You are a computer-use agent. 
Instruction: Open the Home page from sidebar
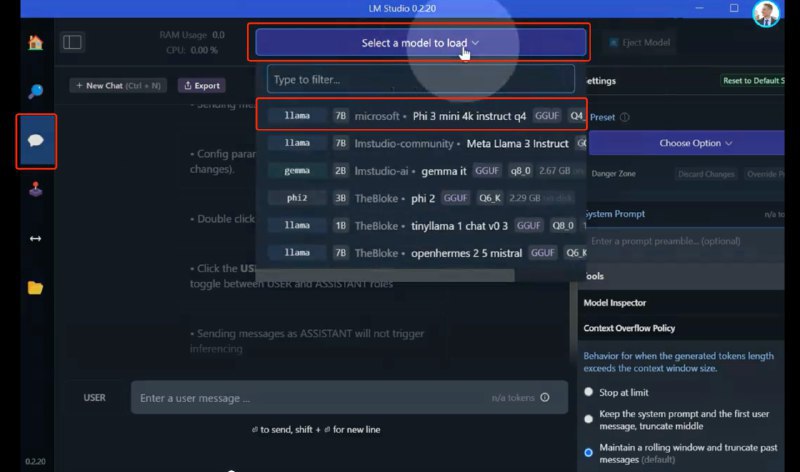pyautogui.click(x=36, y=42)
